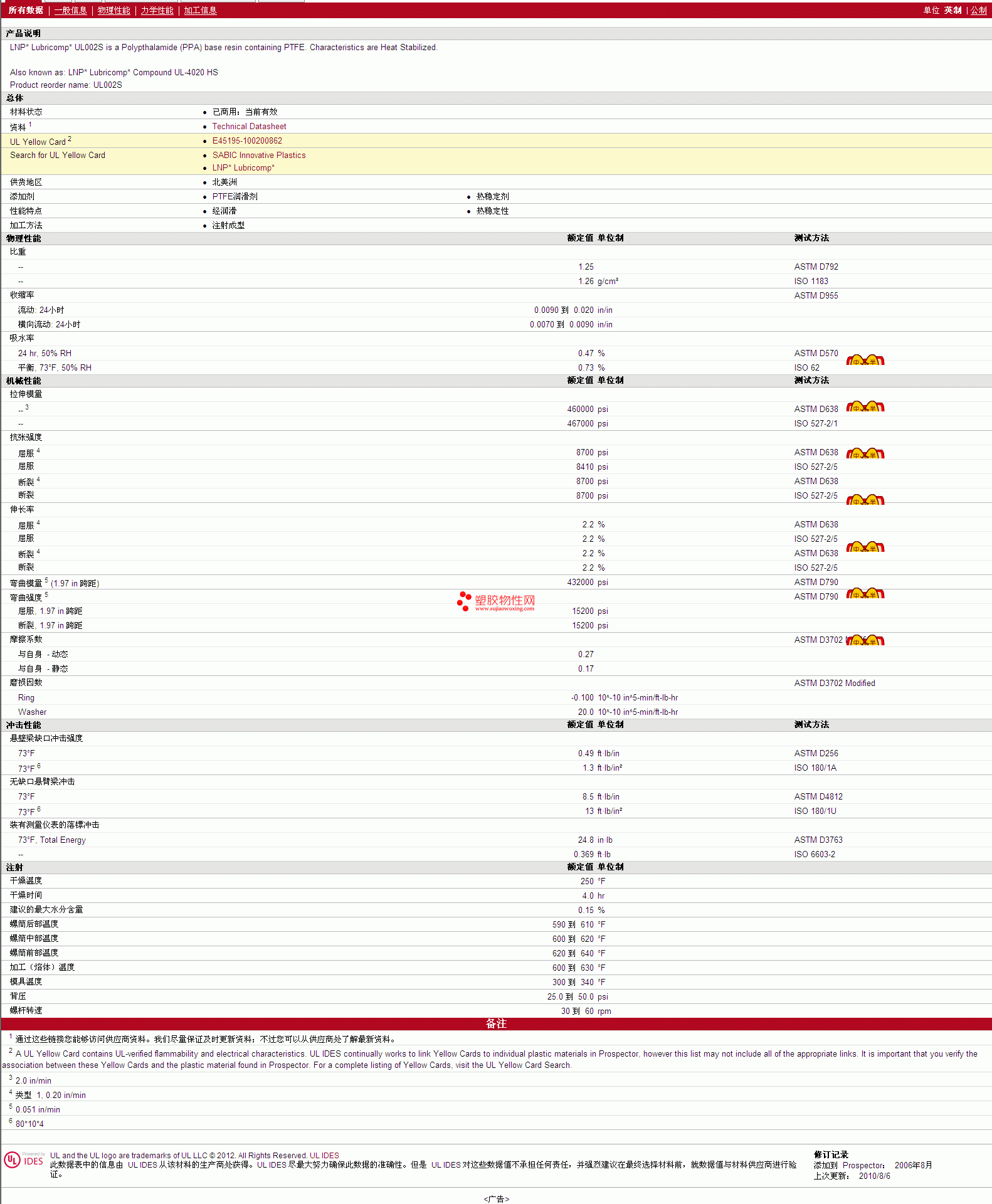Open the 一般信息 tab
This screenshot has width=992, height=1204.
pos(70,10)
